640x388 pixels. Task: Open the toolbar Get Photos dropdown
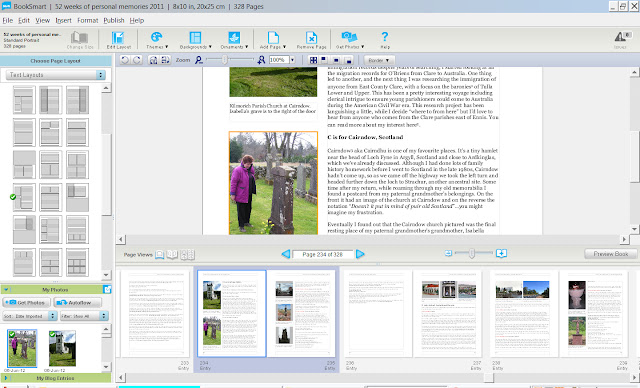coord(350,40)
